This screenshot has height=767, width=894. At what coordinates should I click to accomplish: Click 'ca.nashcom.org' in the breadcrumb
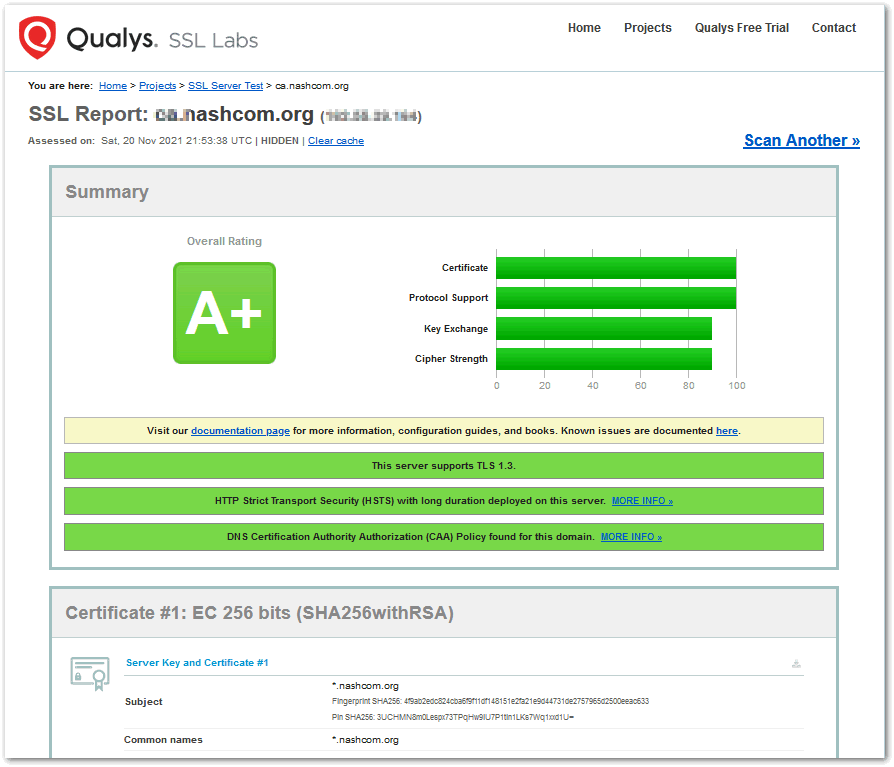coord(312,86)
